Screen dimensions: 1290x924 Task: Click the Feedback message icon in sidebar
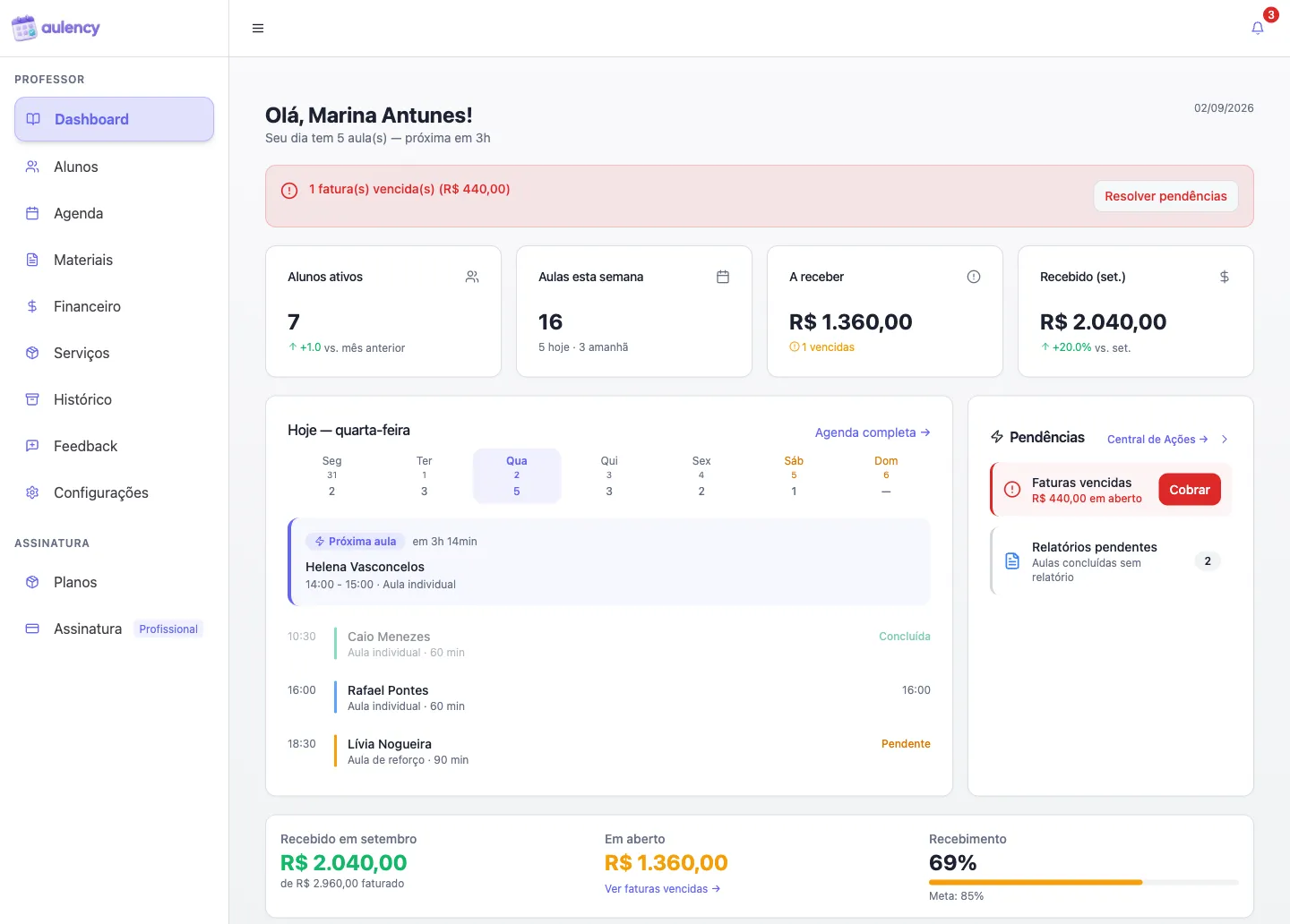(x=32, y=446)
